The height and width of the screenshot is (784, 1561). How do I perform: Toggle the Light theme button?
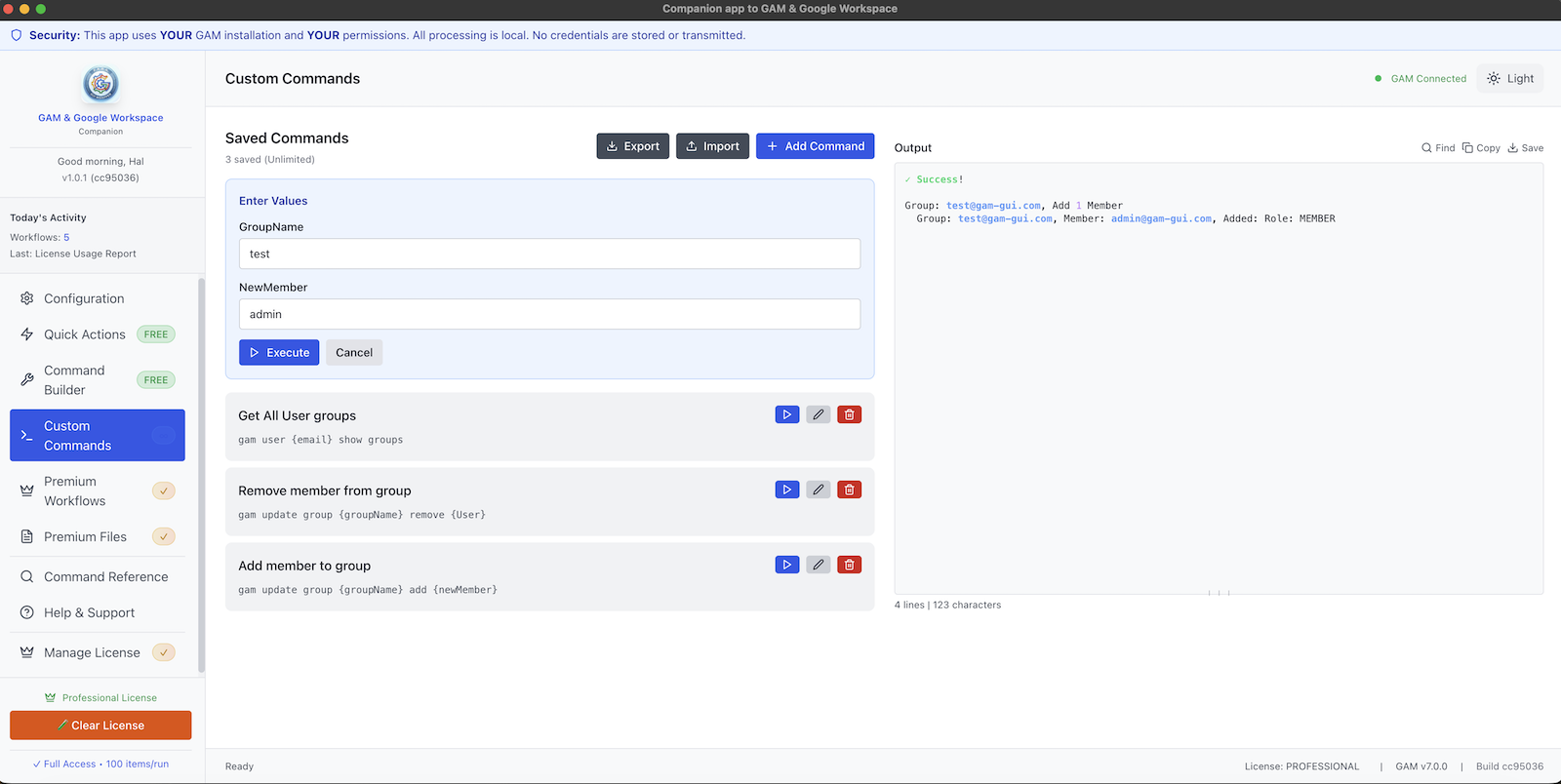click(x=1510, y=79)
